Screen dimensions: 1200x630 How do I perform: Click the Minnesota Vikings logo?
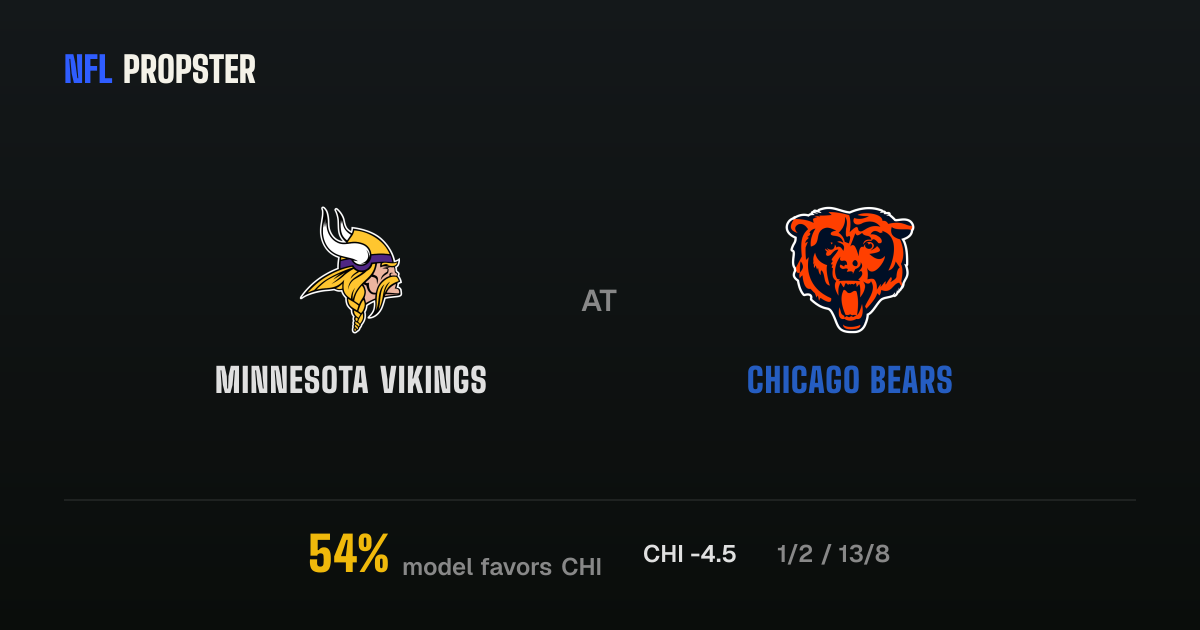[351, 270]
